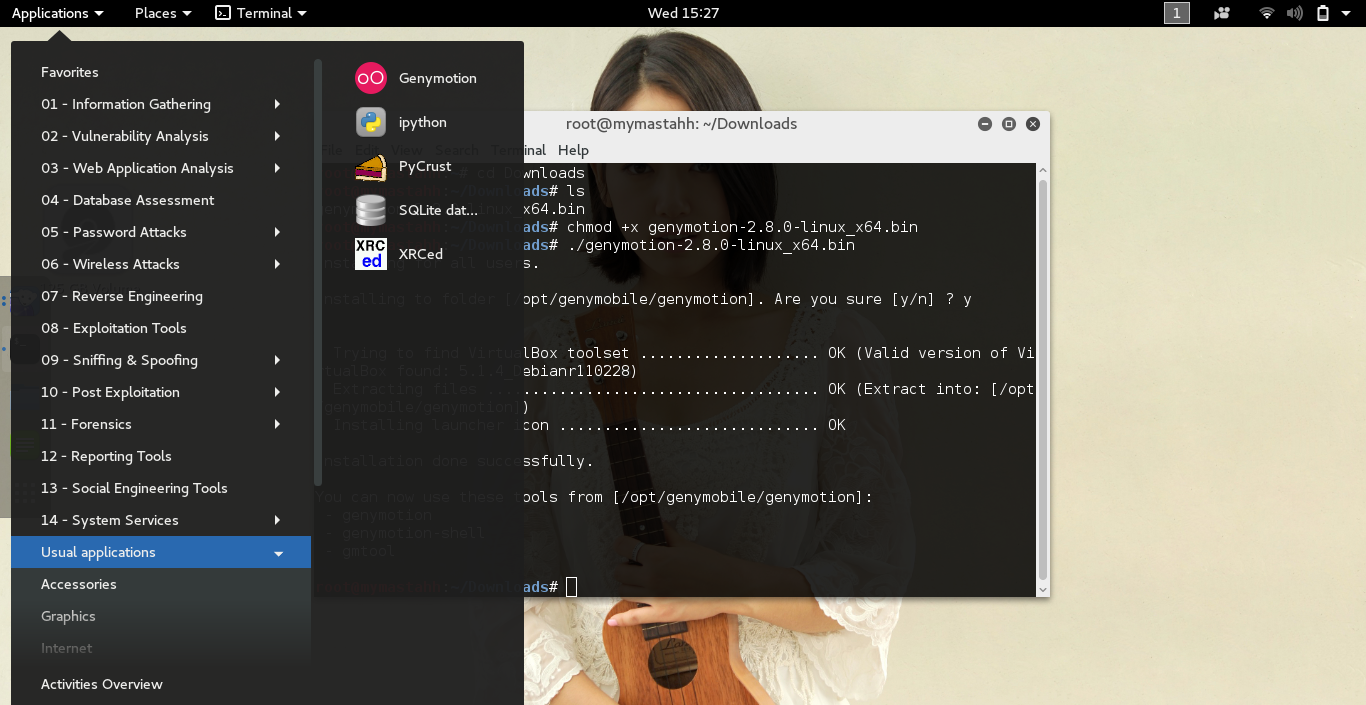Launch the XRCed icon
1366x705 pixels.
click(x=371, y=254)
